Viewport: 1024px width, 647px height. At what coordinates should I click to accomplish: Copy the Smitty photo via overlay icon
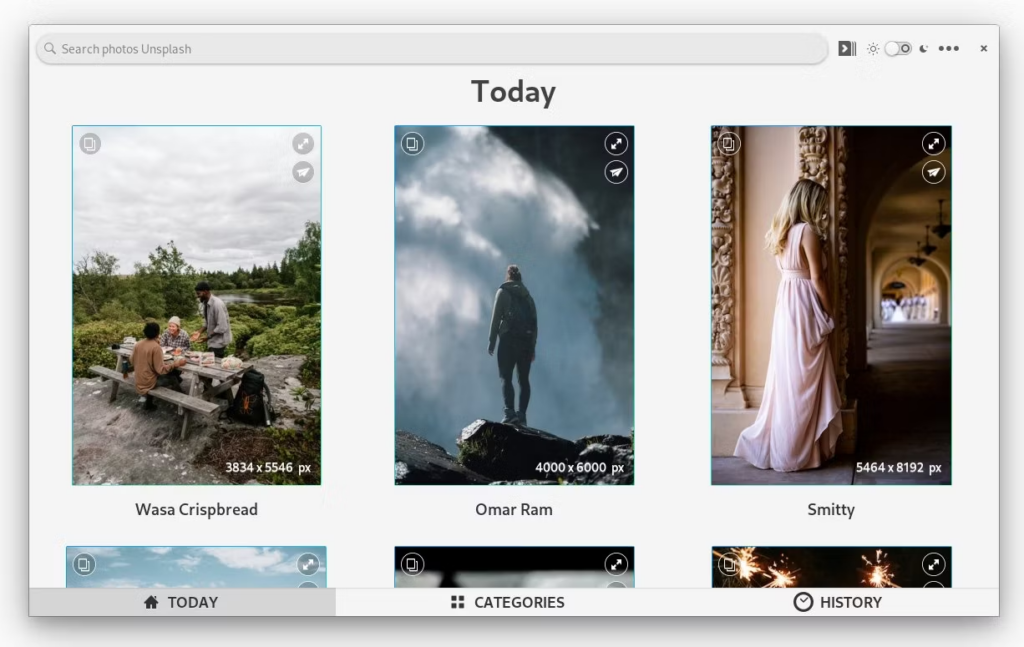click(729, 144)
